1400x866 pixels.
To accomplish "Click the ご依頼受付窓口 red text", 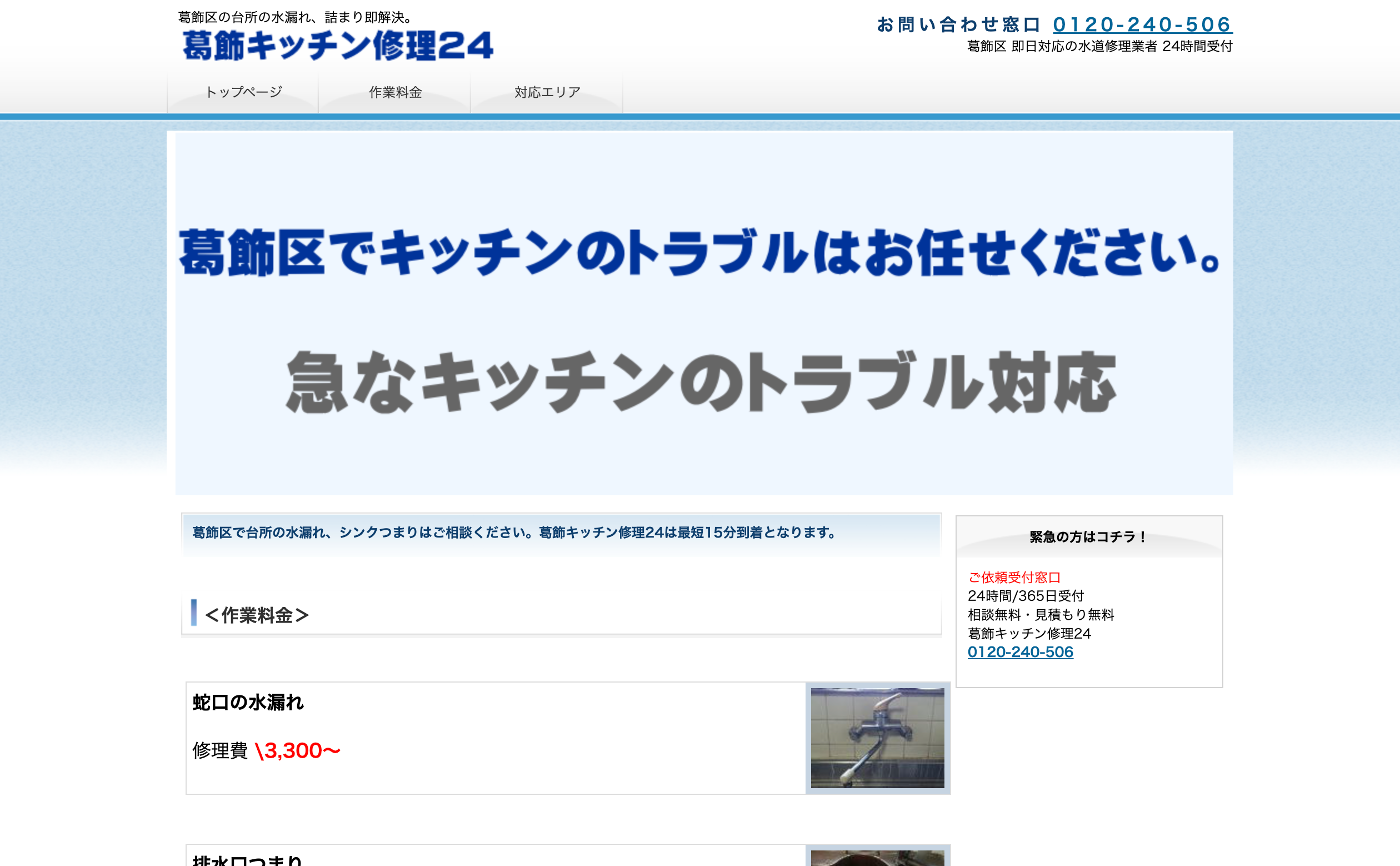I will pos(1014,578).
